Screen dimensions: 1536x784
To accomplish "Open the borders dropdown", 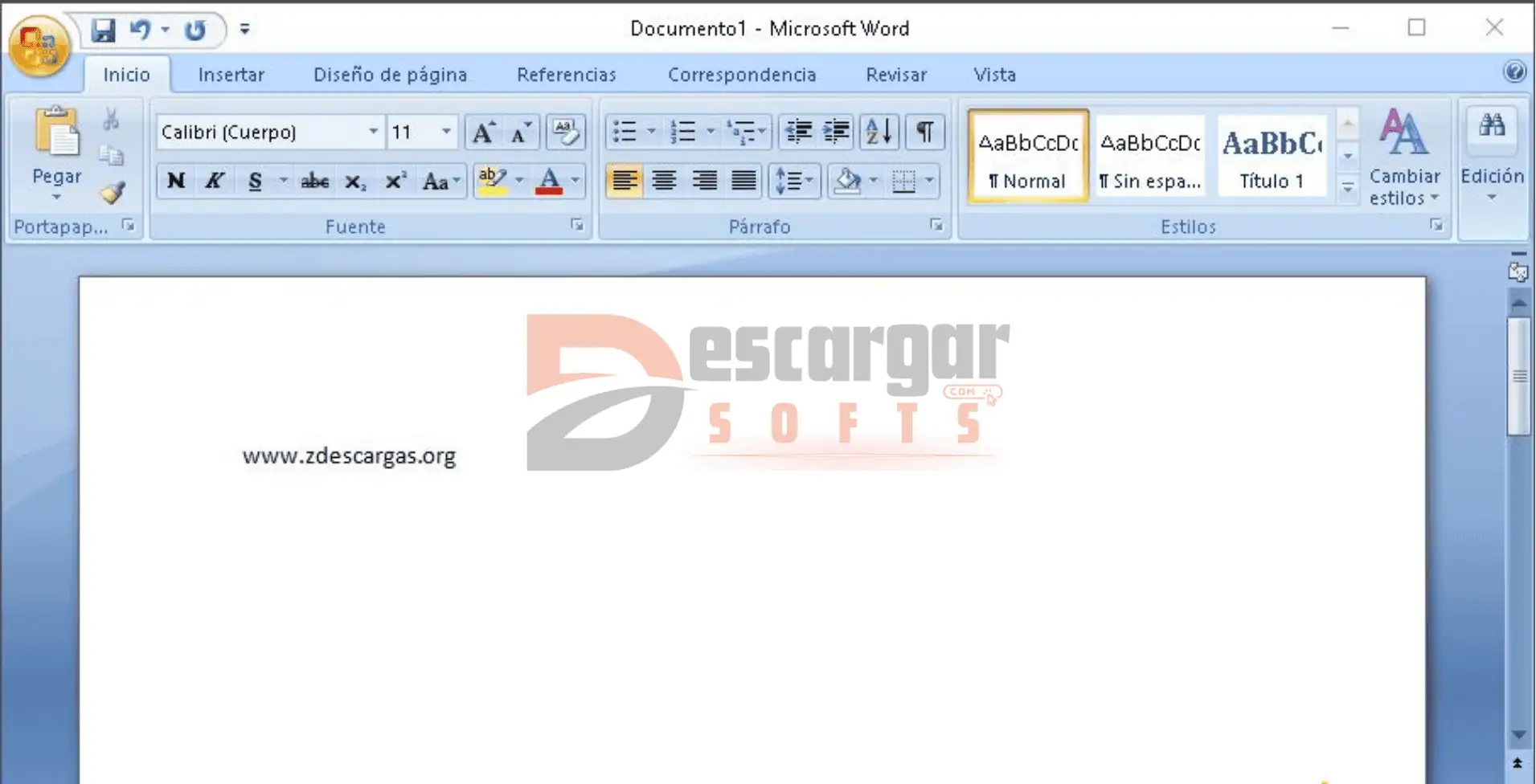I will coord(929,181).
